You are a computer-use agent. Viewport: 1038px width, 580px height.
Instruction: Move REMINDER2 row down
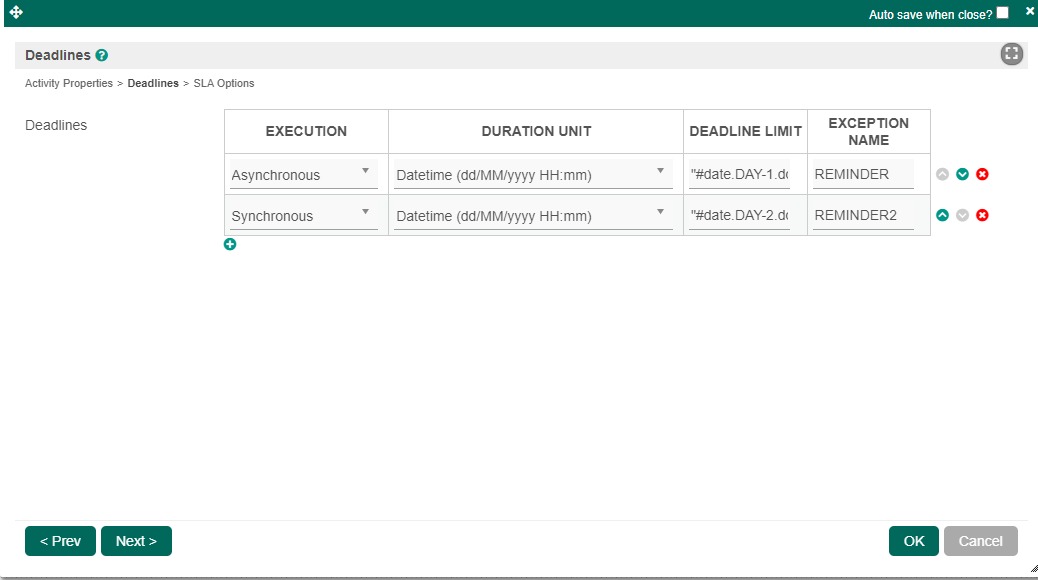pyautogui.click(x=963, y=215)
